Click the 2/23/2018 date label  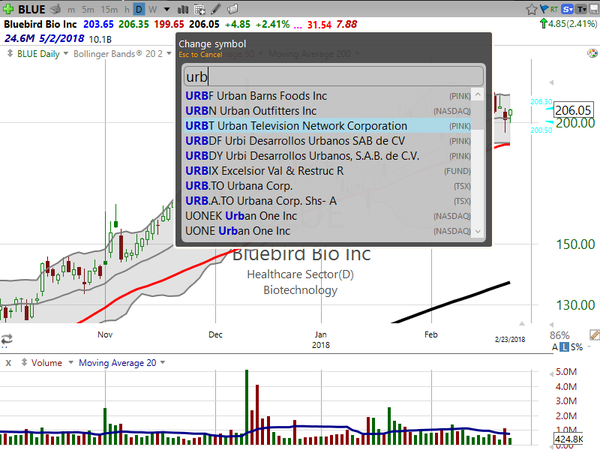click(510, 339)
